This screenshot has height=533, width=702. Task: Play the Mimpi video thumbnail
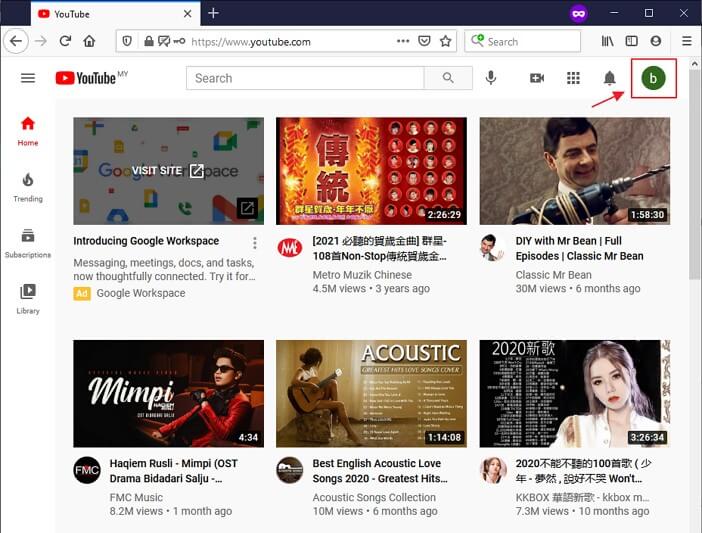169,393
